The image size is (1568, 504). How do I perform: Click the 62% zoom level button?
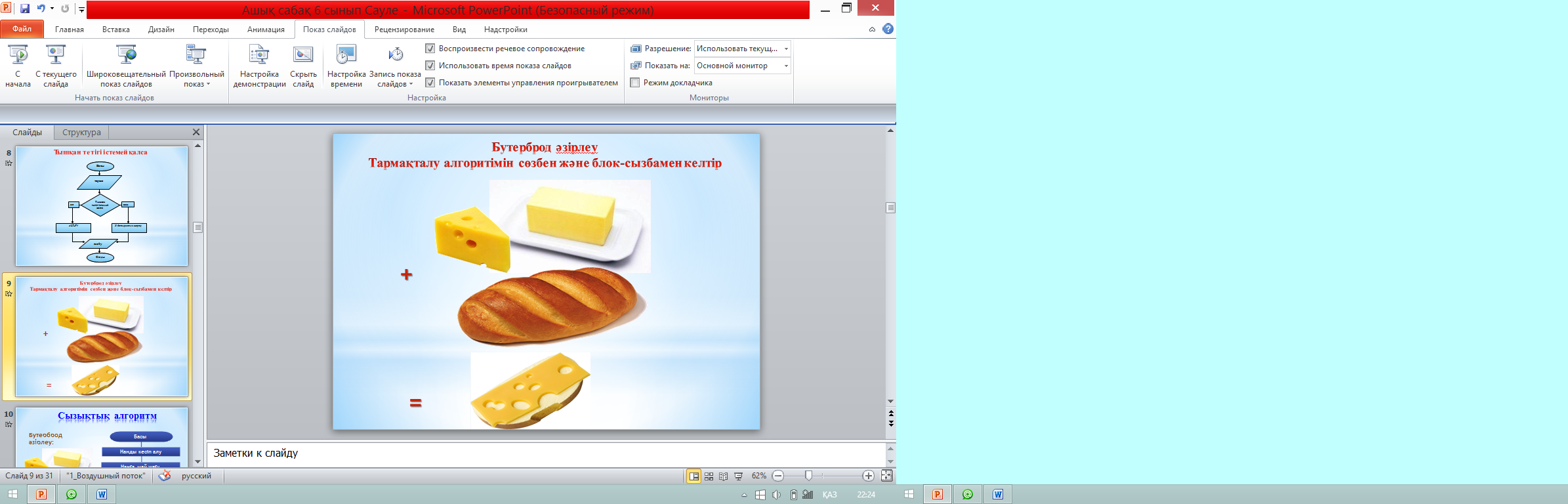[x=759, y=476]
